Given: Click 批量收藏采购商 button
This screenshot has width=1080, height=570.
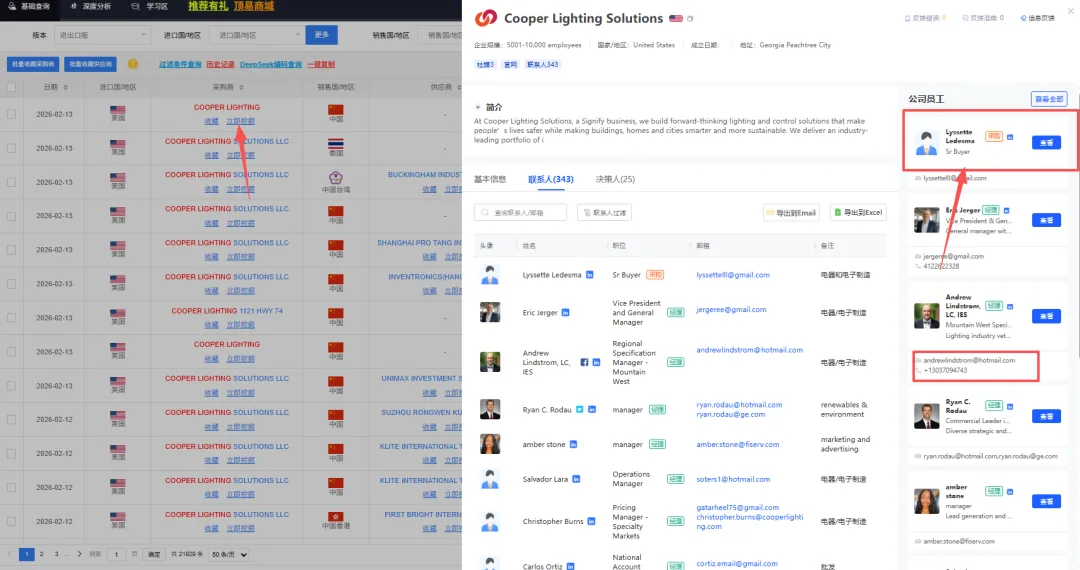Looking at the screenshot, I should click(32, 64).
